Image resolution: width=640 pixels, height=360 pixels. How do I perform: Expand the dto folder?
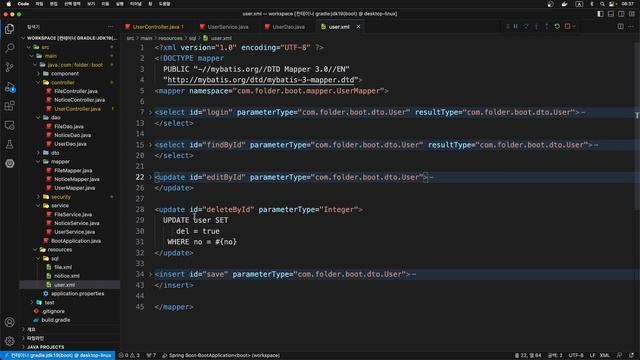pos(55,153)
